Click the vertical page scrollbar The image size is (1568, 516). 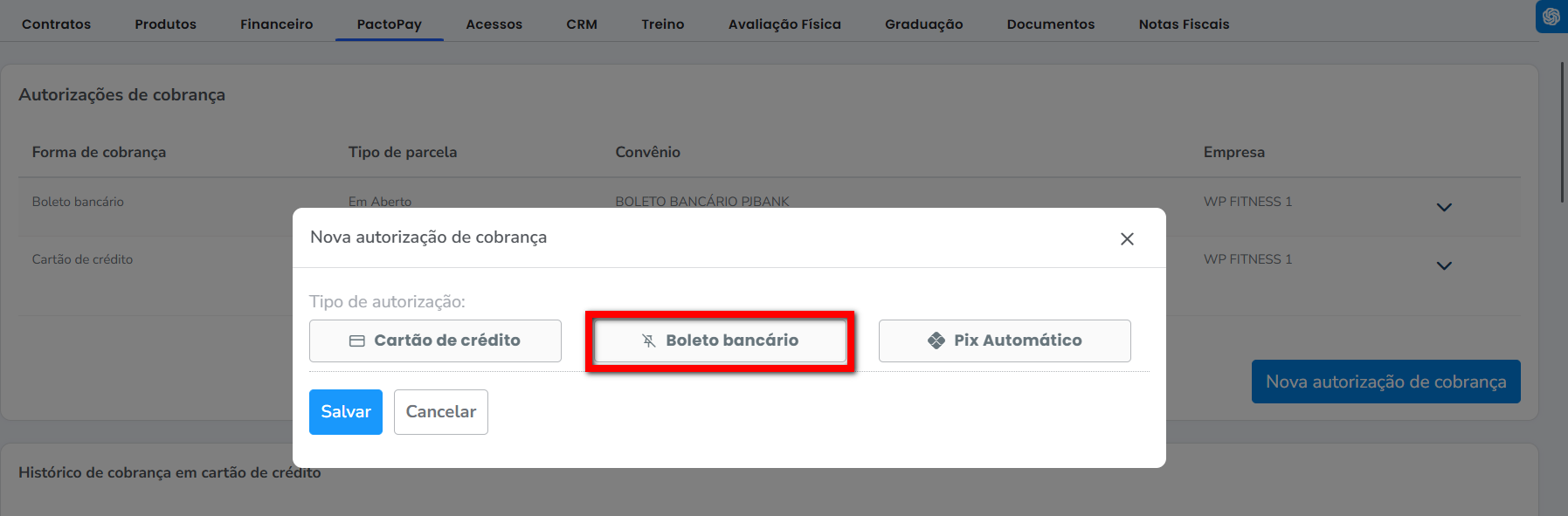[1562, 131]
